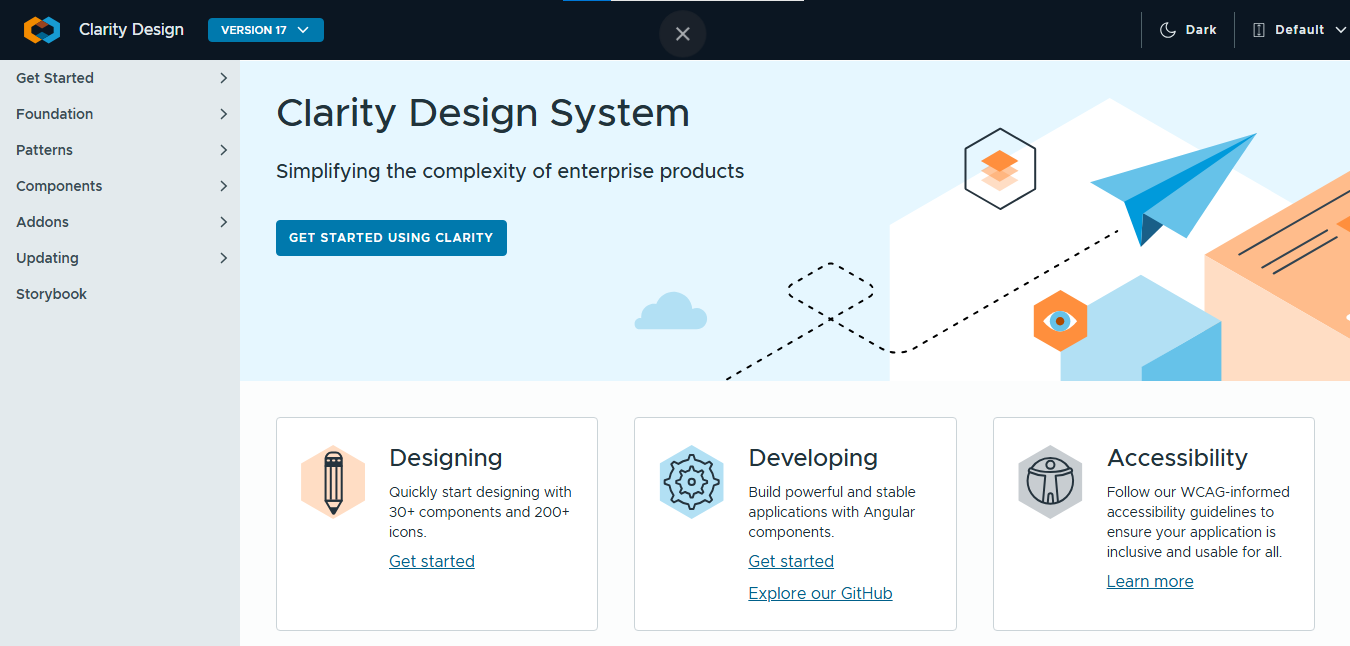Click the Clarity Design title text
The height and width of the screenshot is (646, 1350).
(x=131, y=30)
